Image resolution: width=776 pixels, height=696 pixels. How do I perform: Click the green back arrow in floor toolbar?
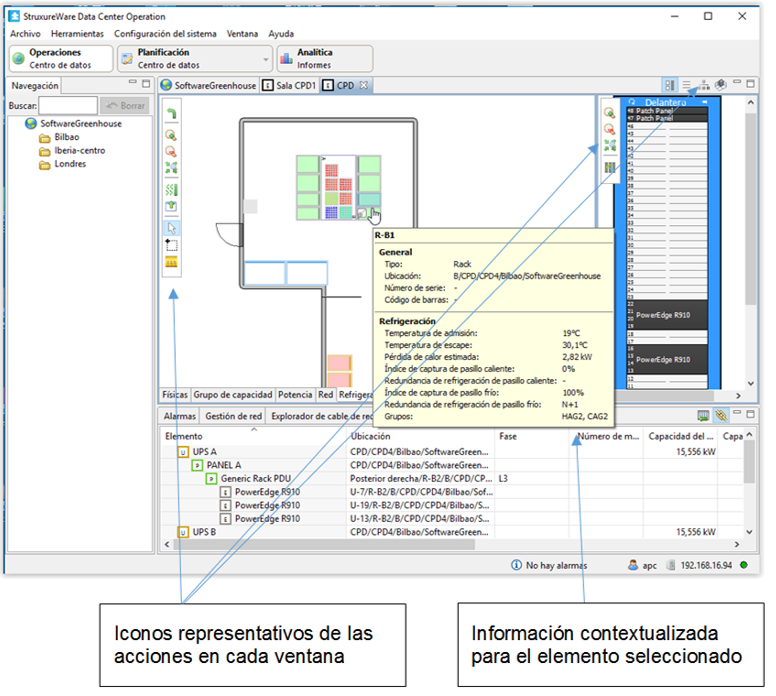point(171,113)
